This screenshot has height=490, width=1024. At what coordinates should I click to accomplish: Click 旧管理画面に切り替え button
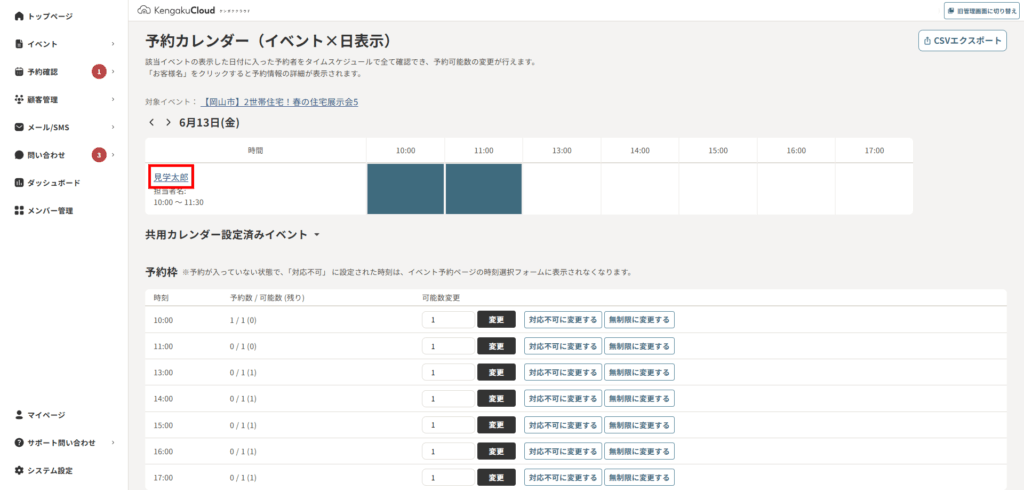pyautogui.click(x=984, y=10)
